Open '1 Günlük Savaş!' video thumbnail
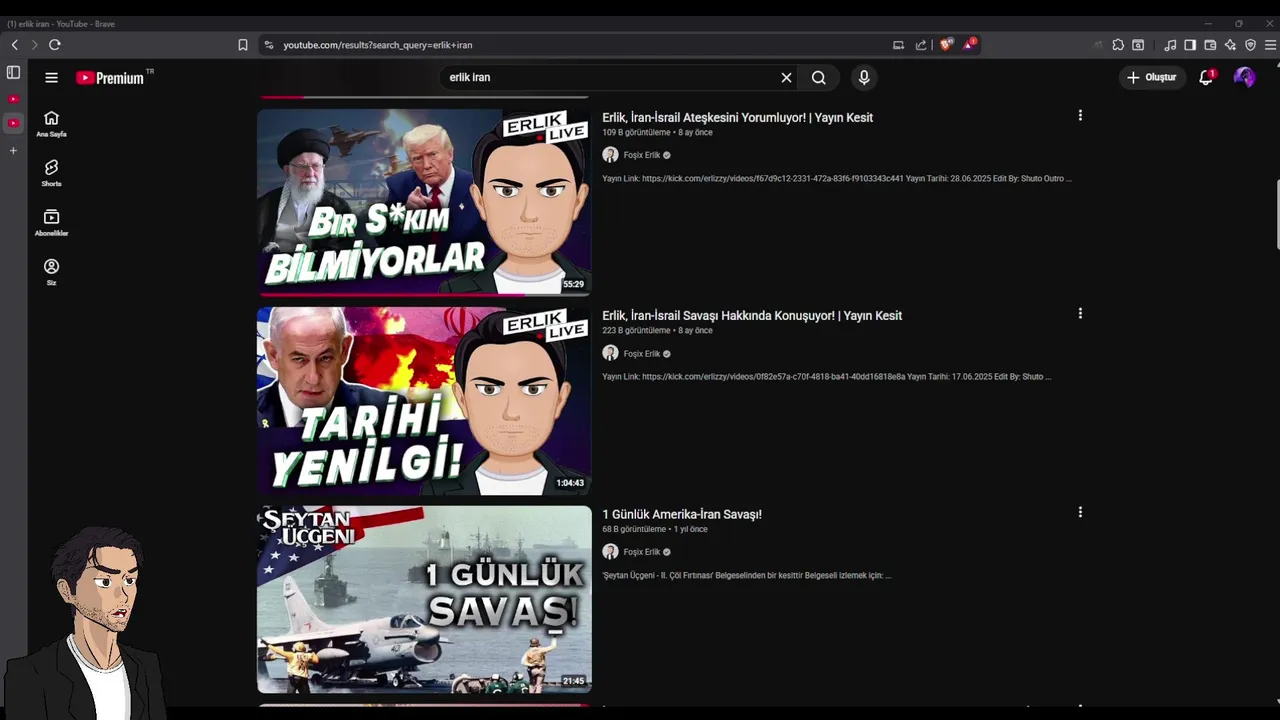 pyautogui.click(x=424, y=599)
